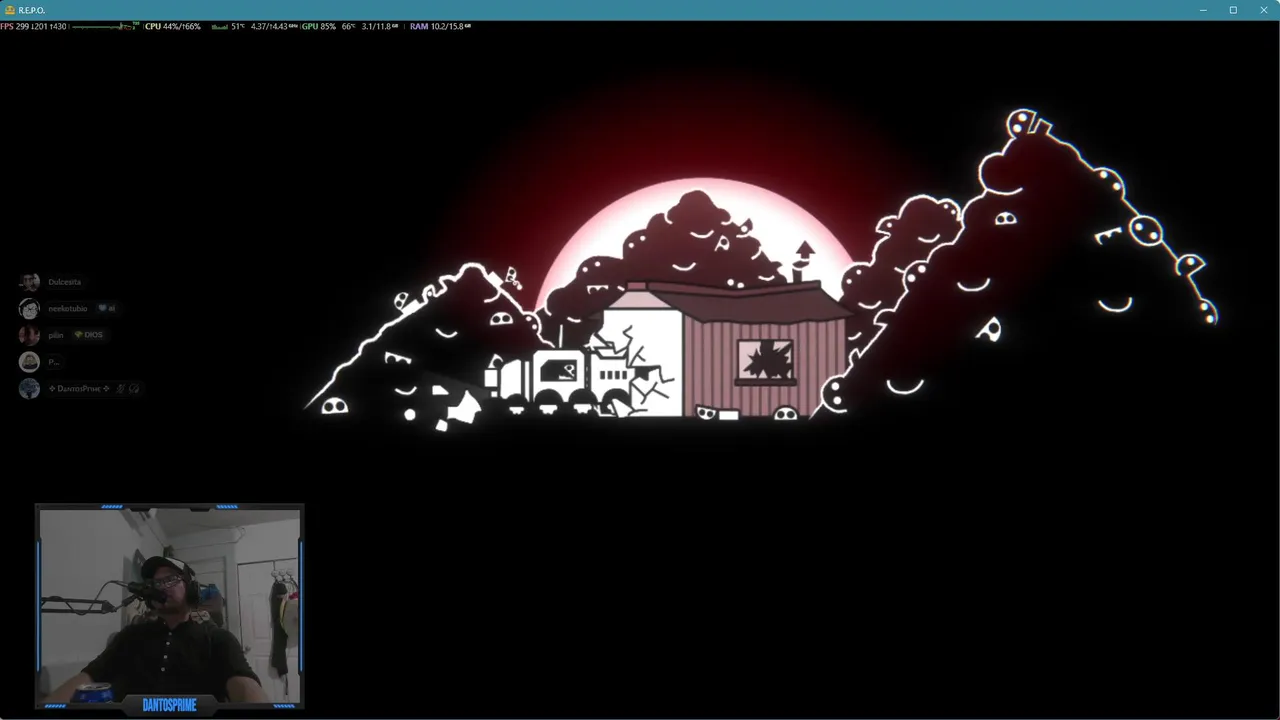Click the Dulcesita username label
Screen dimensions: 1280x720
[65, 282]
